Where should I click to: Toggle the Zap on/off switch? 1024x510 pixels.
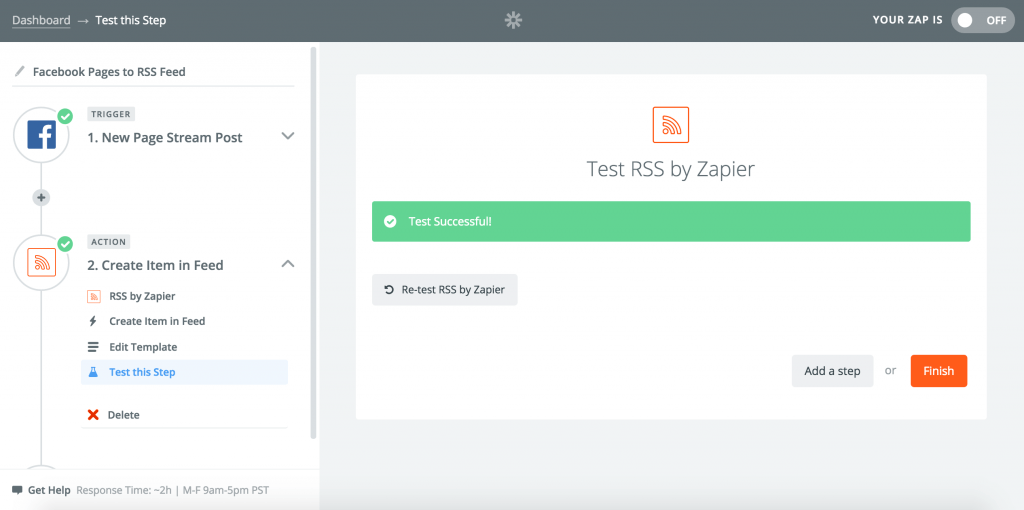[982, 20]
